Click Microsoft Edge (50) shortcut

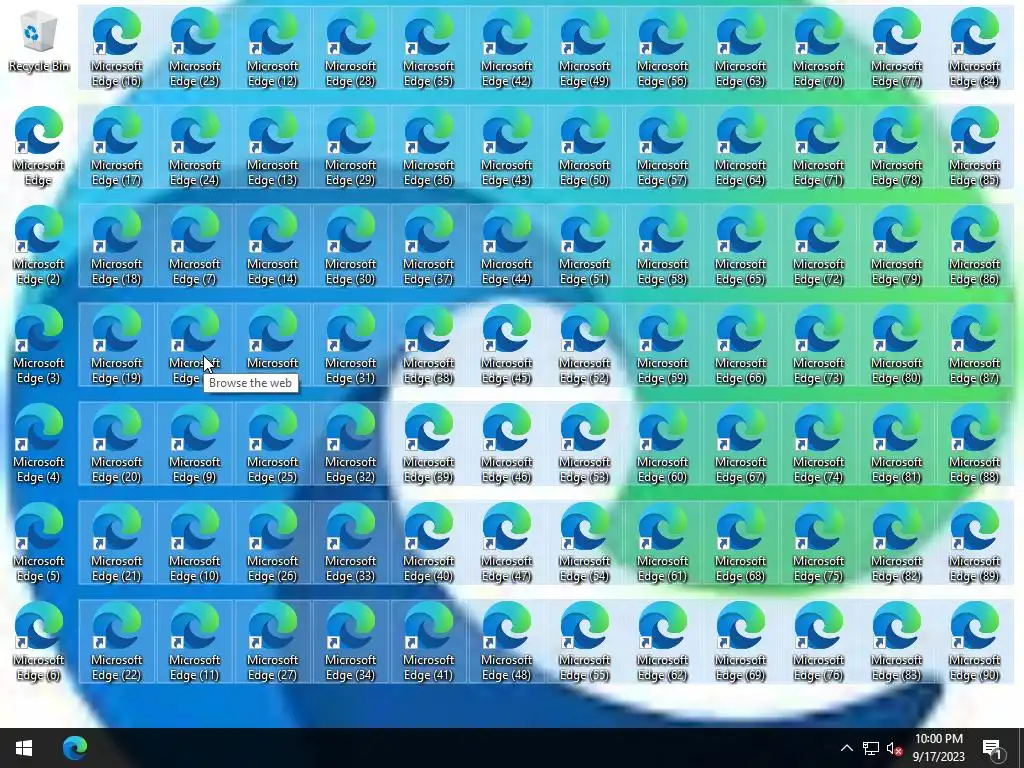584,146
